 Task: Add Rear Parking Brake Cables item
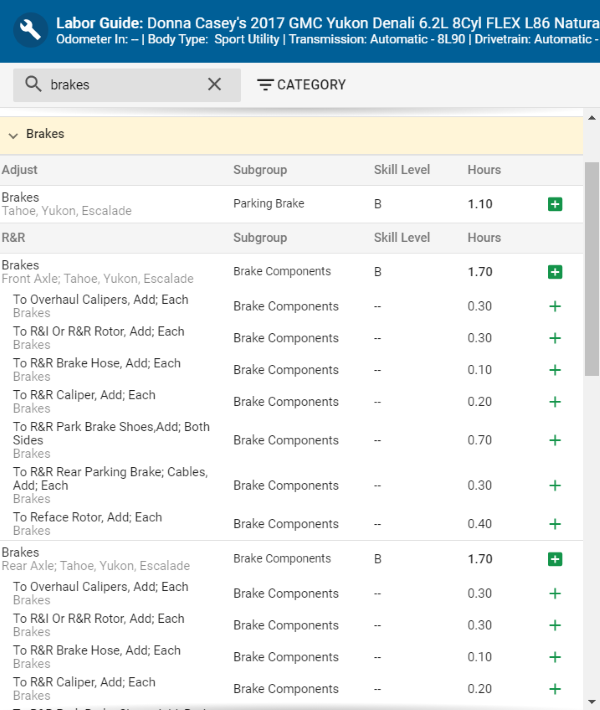coord(555,486)
